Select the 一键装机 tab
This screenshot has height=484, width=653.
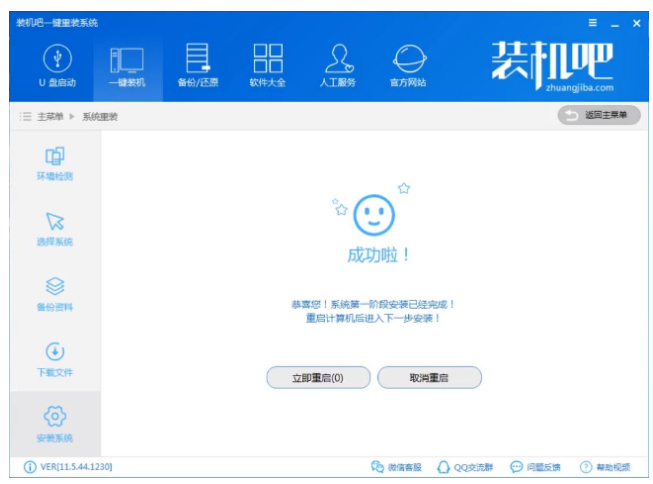pyautogui.click(x=126, y=65)
